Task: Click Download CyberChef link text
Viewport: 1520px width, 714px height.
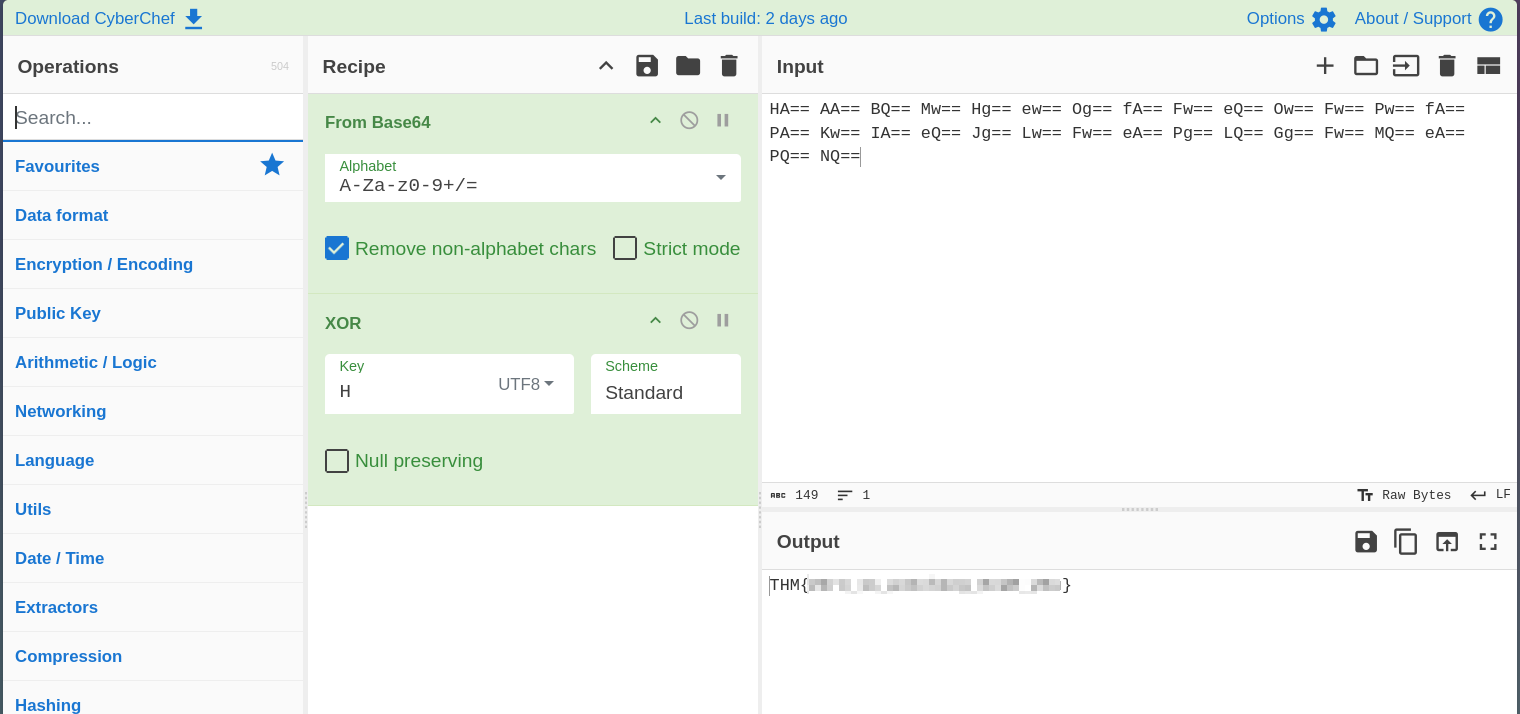Action: 95,18
